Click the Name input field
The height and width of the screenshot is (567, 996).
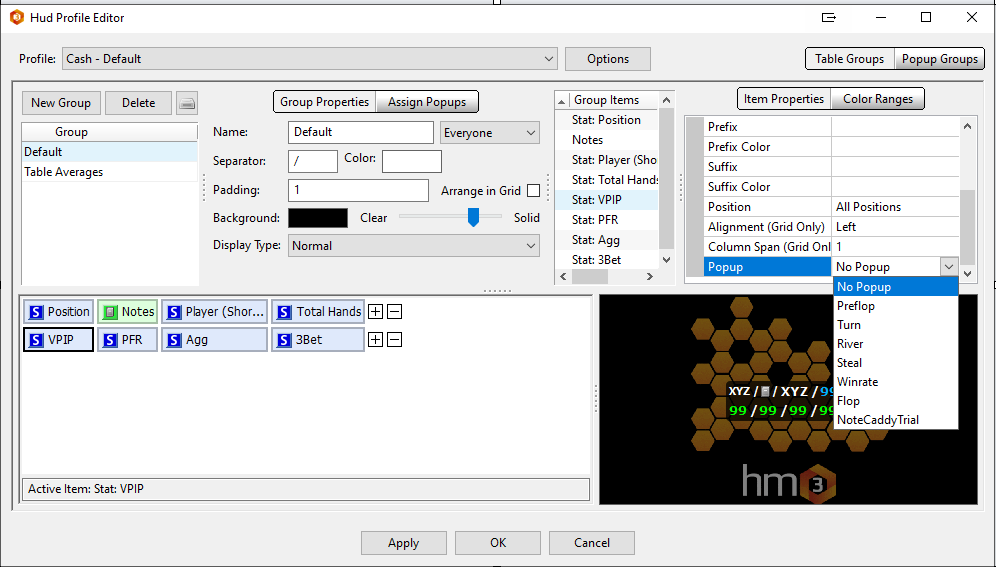(361, 133)
